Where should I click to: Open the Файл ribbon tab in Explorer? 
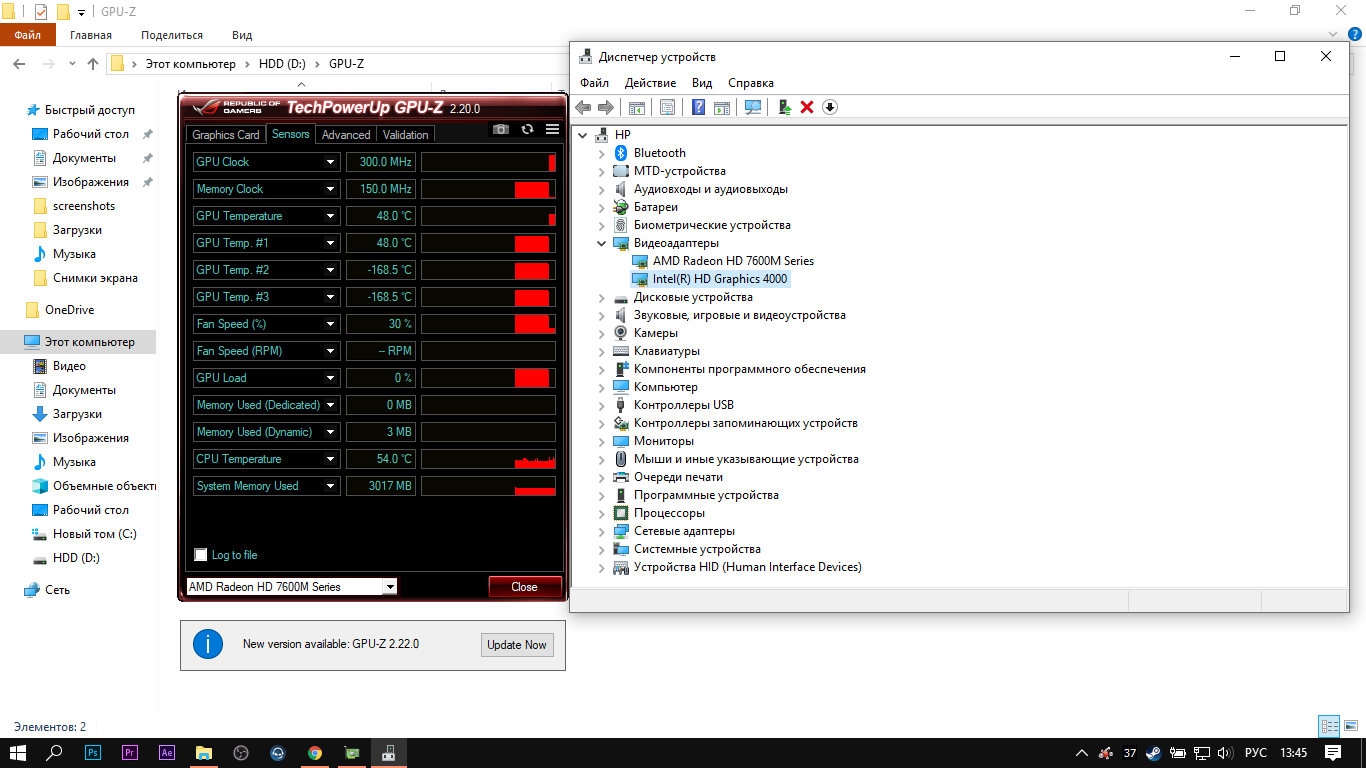point(28,35)
